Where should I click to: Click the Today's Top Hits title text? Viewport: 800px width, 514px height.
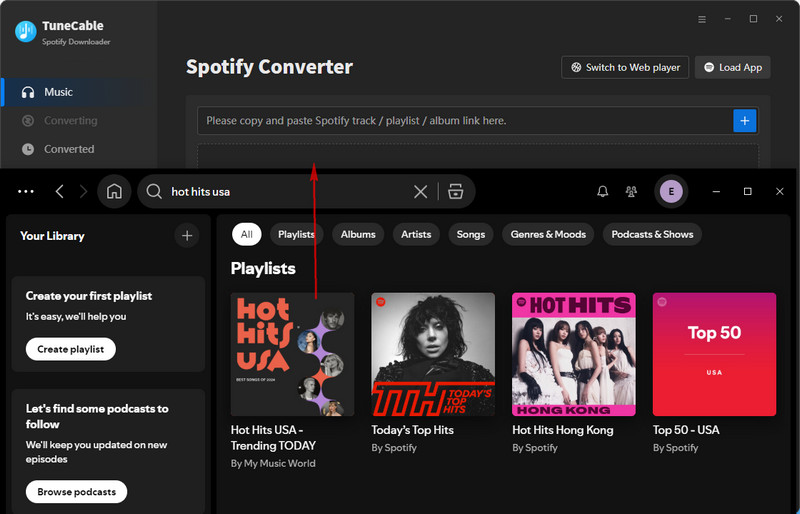click(412, 430)
